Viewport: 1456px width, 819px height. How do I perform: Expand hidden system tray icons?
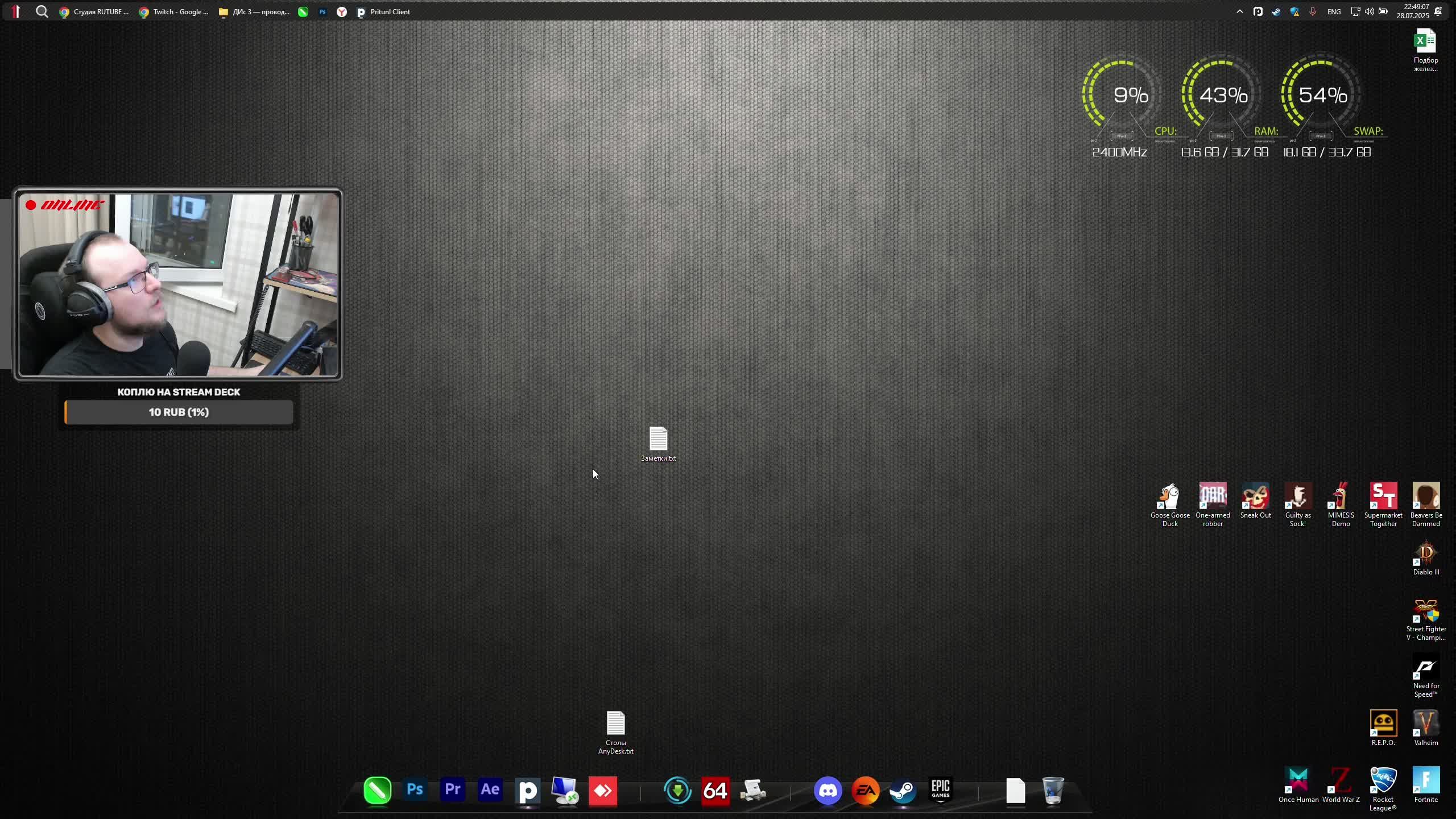[1240, 11]
